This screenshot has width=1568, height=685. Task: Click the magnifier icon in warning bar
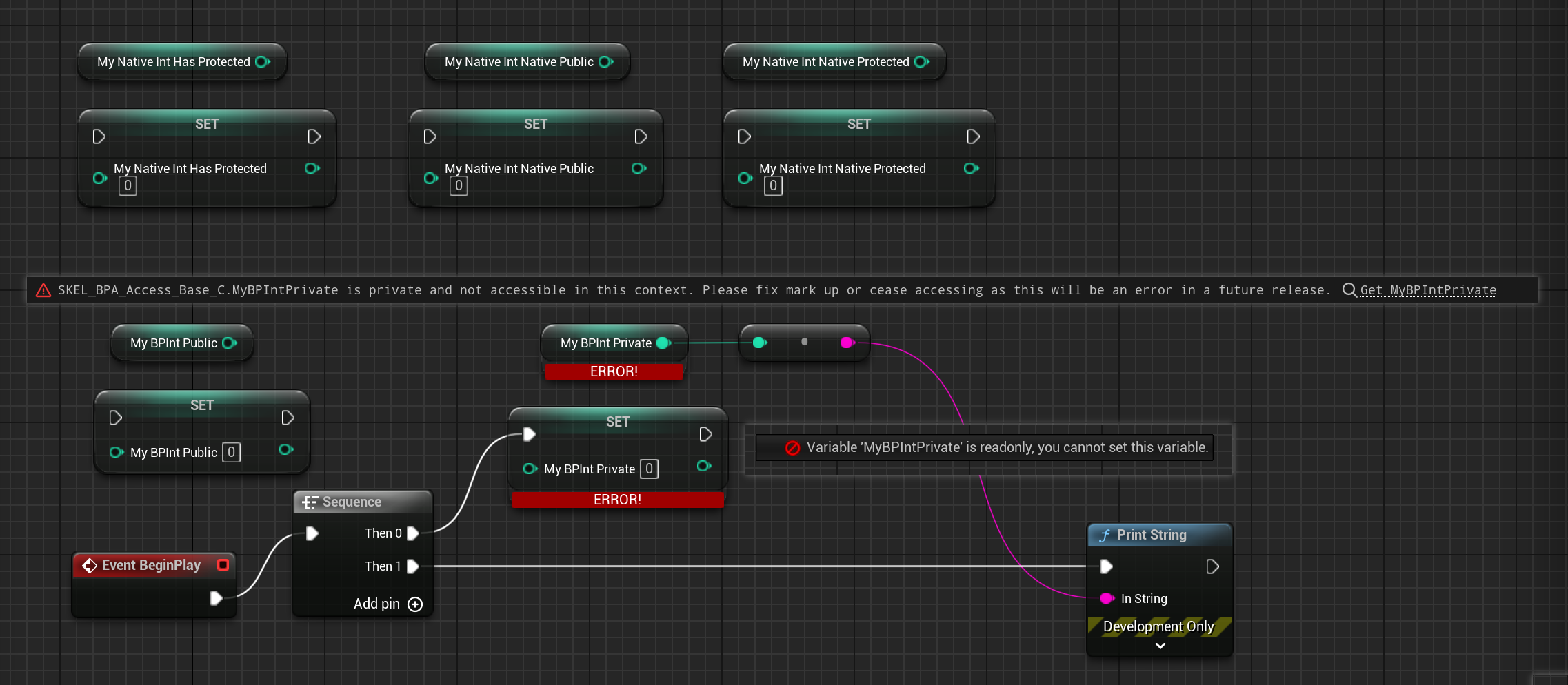pyautogui.click(x=1349, y=290)
